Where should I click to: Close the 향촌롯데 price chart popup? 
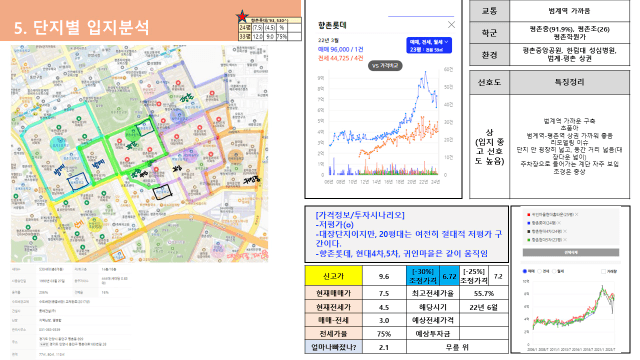(x=451, y=25)
